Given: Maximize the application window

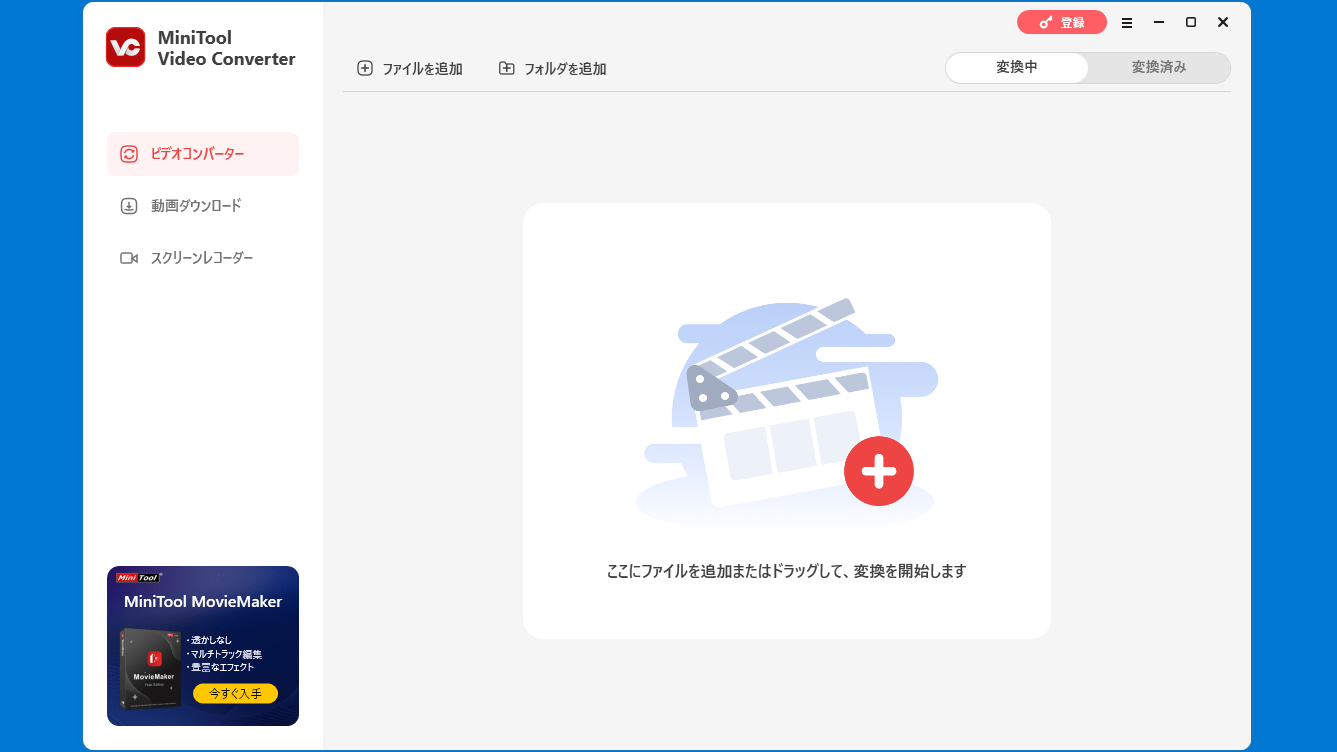Looking at the screenshot, I should pyautogui.click(x=1191, y=22).
